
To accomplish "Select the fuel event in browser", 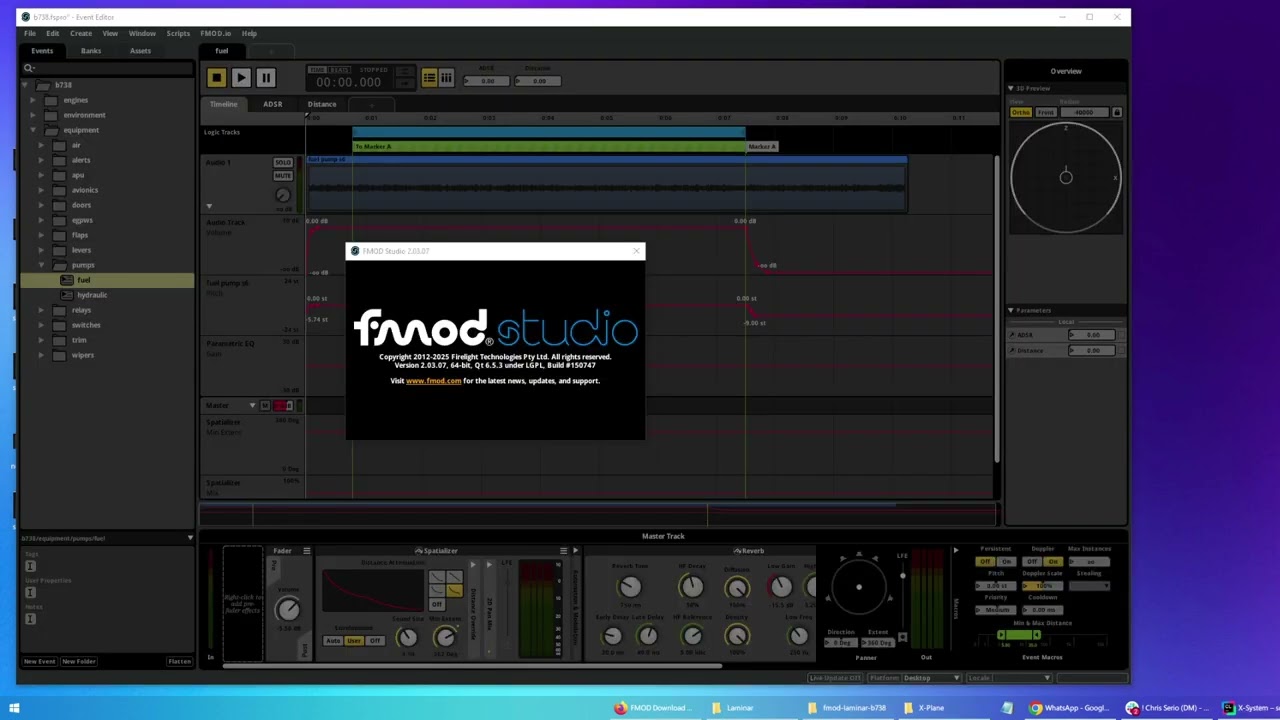I will [107, 280].
